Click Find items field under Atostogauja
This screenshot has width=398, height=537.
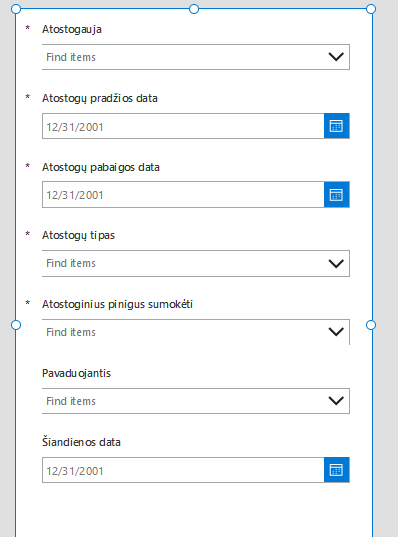196,57
